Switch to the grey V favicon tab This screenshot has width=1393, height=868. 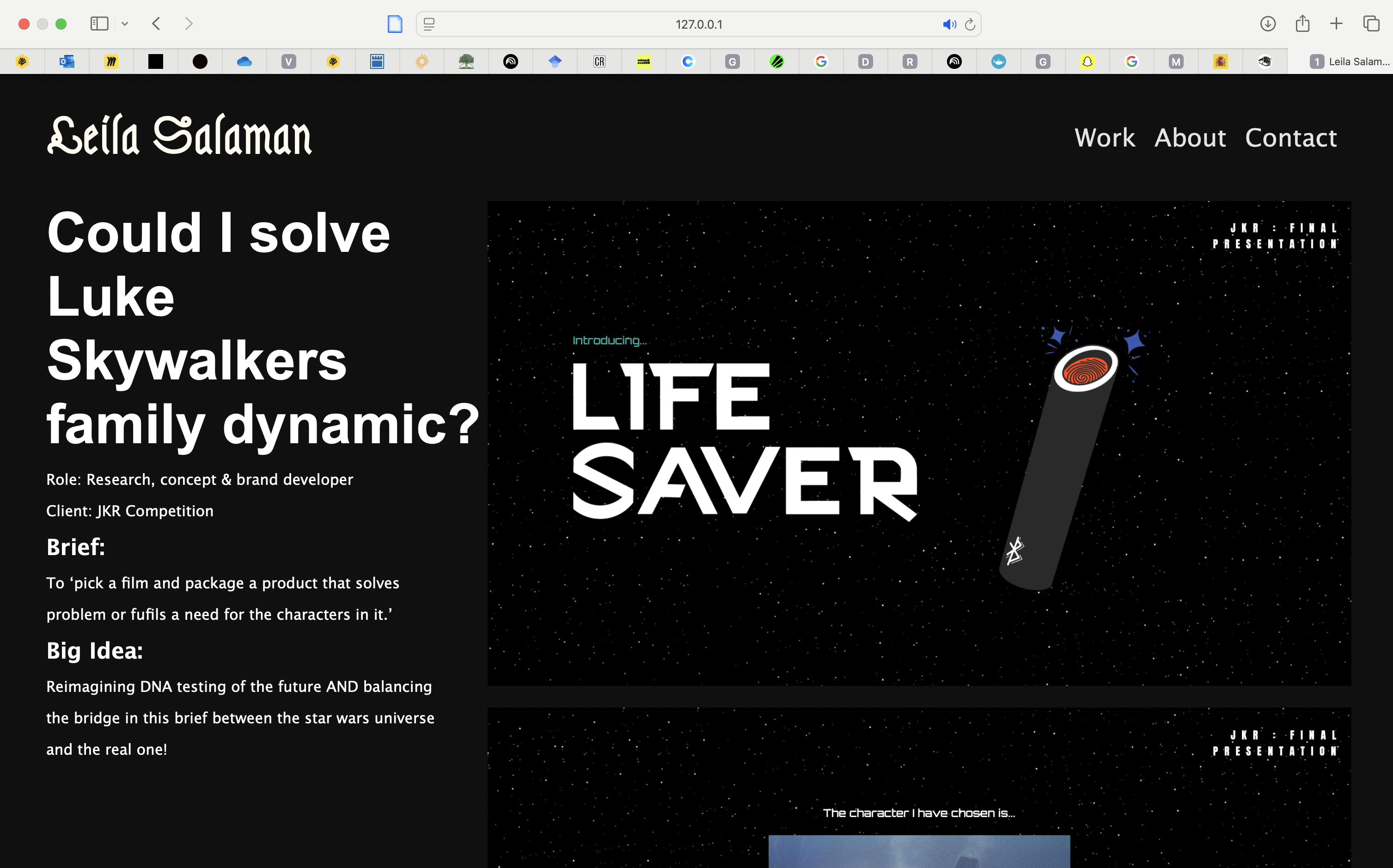tap(289, 61)
